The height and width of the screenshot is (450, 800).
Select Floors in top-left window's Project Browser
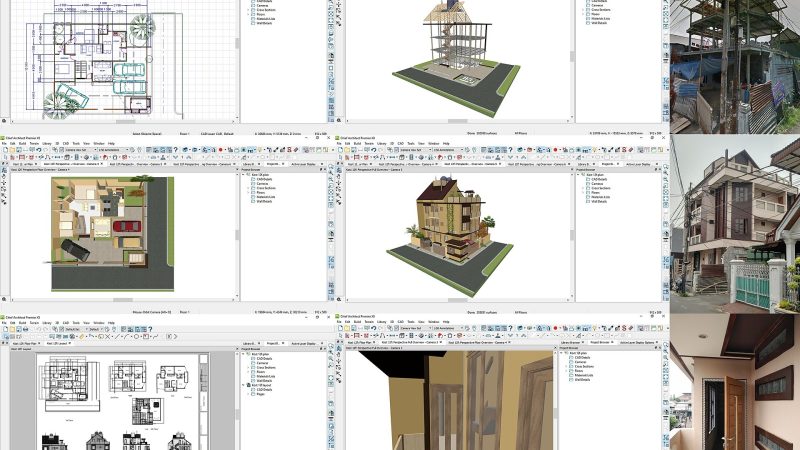pyautogui.click(x=261, y=14)
